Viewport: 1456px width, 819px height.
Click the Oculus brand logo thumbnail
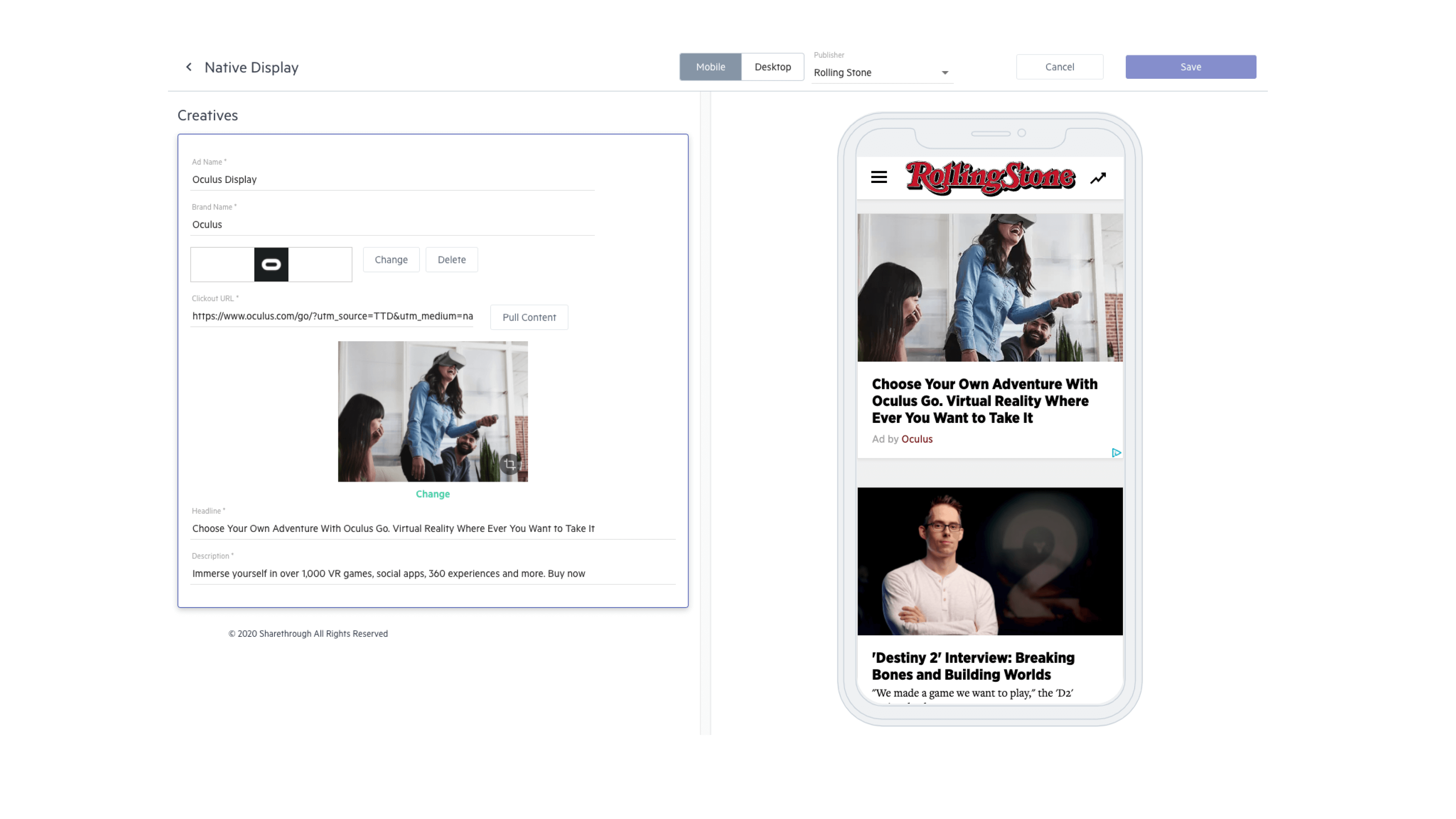point(271,265)
